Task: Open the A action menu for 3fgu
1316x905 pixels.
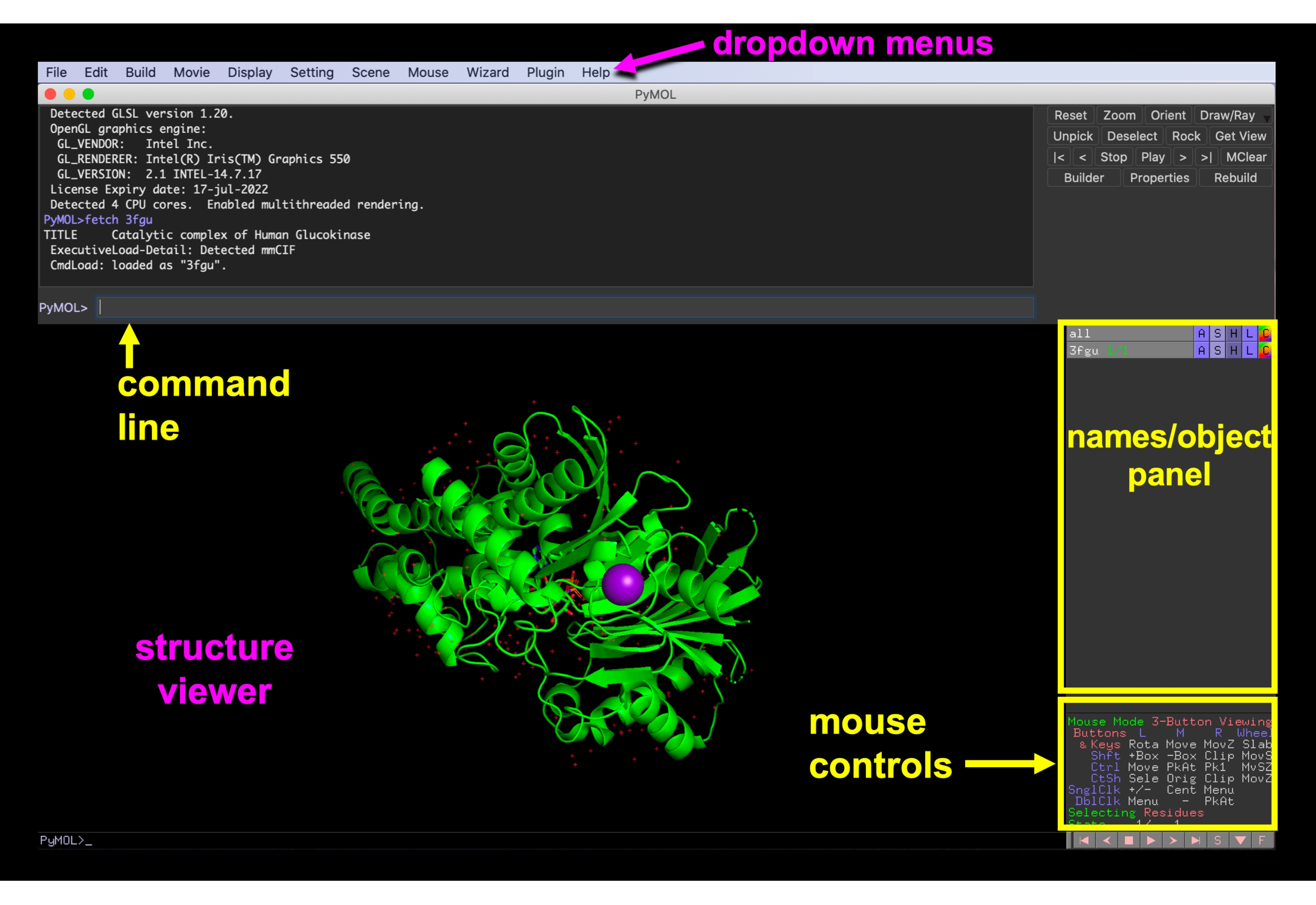Action: click(x=1202, y=351)
